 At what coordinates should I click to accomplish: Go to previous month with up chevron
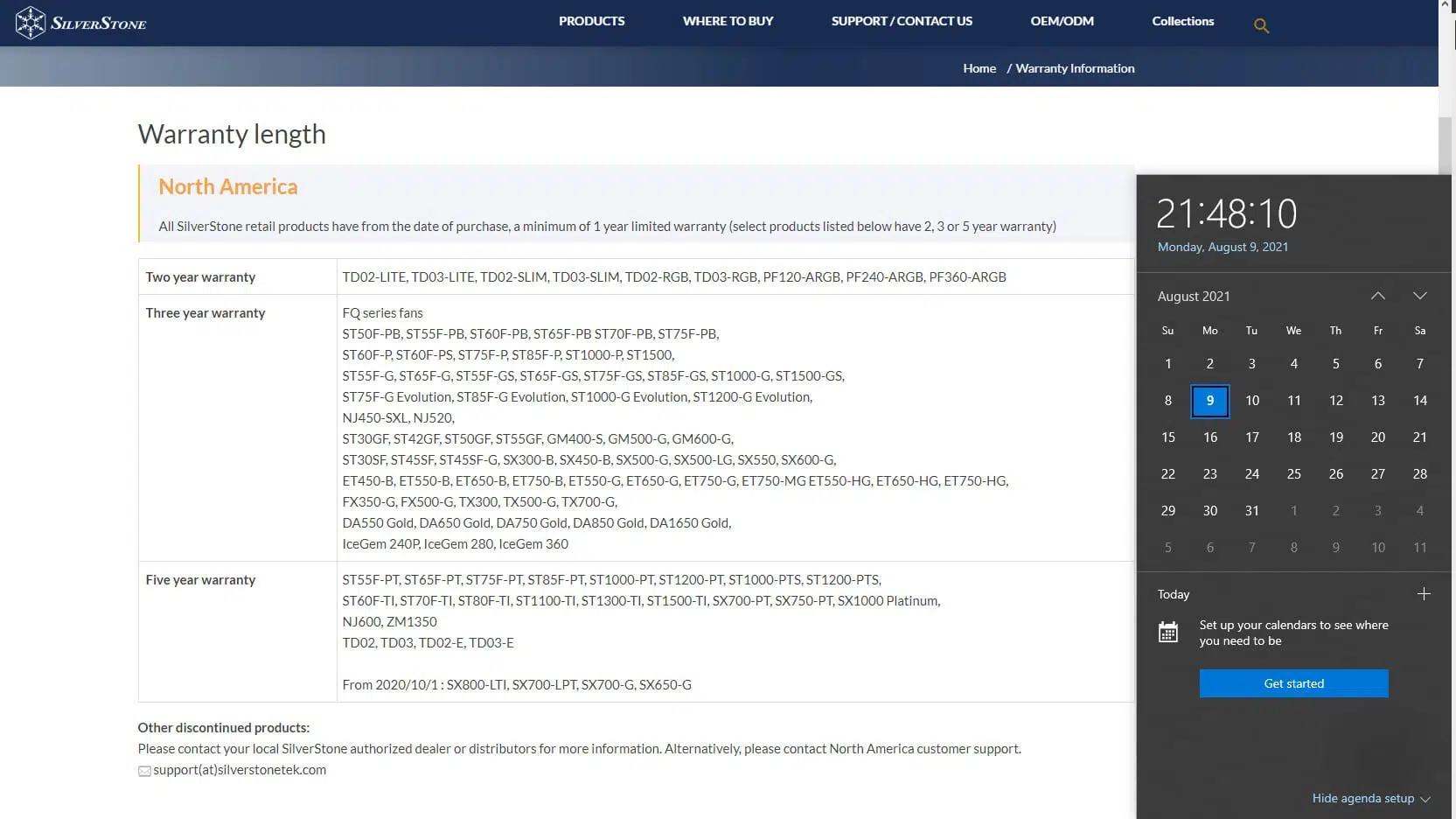tap(1378, 296)
